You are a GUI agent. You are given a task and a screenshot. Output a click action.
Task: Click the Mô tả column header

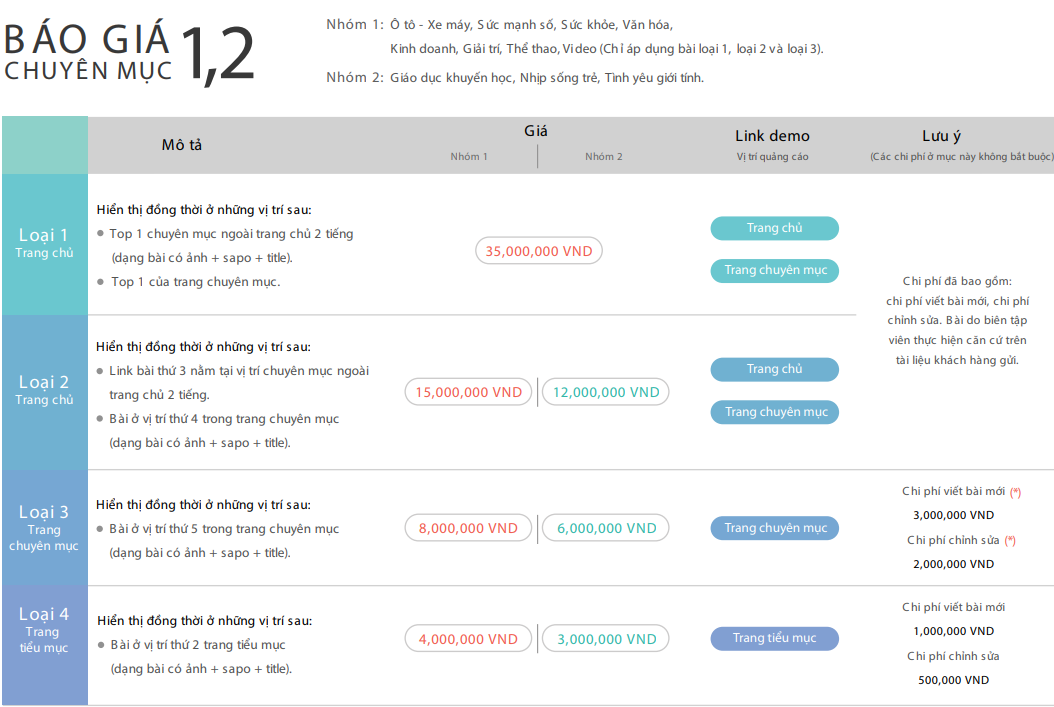tap(182, 145)
